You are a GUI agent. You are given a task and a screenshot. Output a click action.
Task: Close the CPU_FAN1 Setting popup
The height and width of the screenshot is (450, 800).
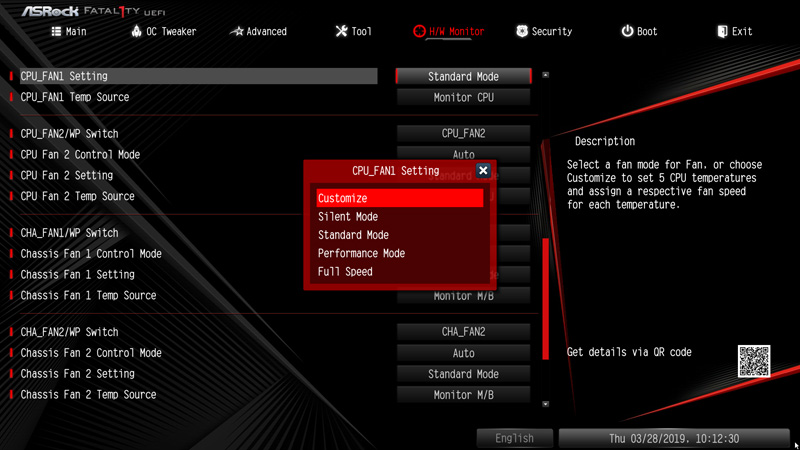coord(483,170)
